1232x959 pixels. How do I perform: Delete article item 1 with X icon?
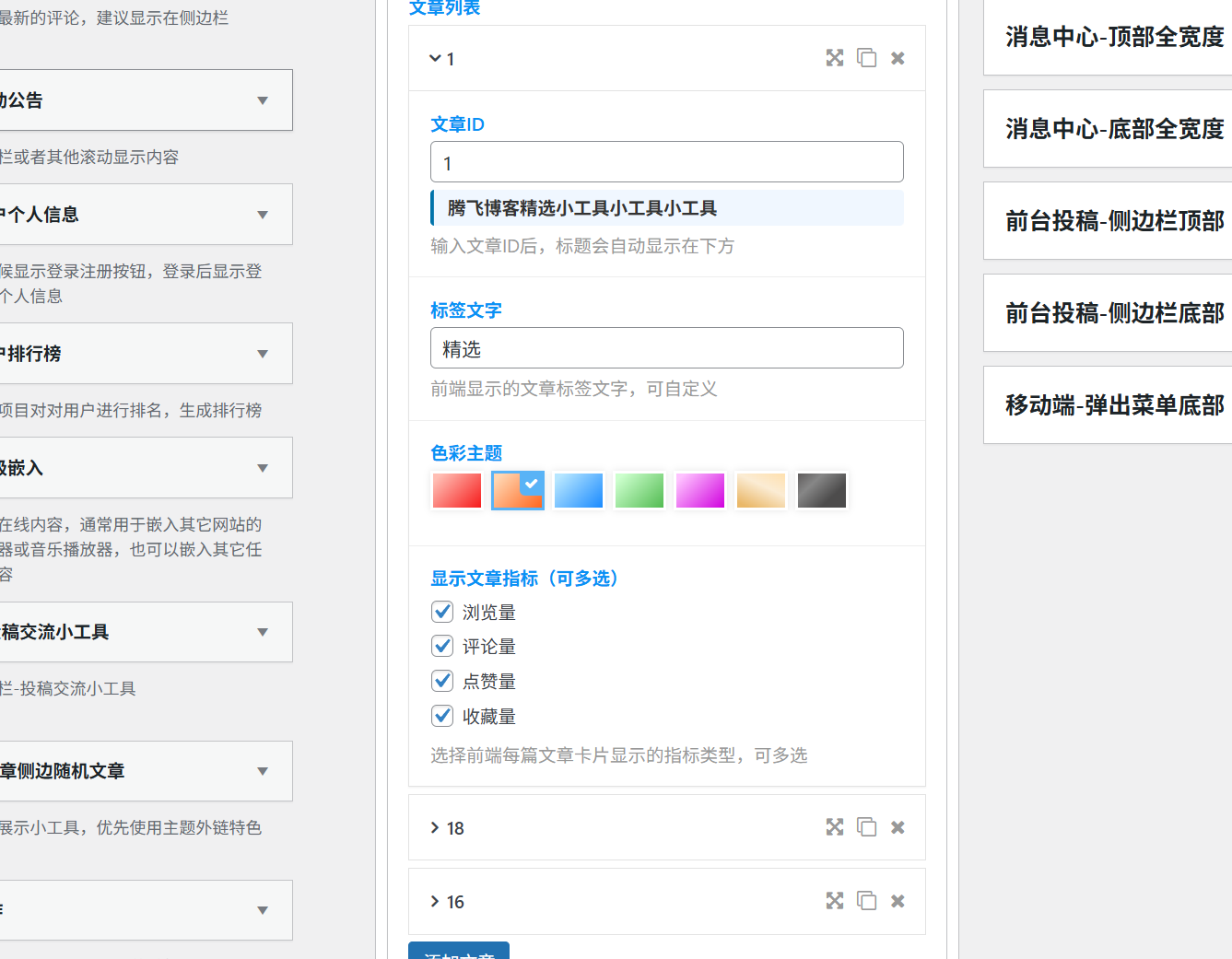click(898, 57)
